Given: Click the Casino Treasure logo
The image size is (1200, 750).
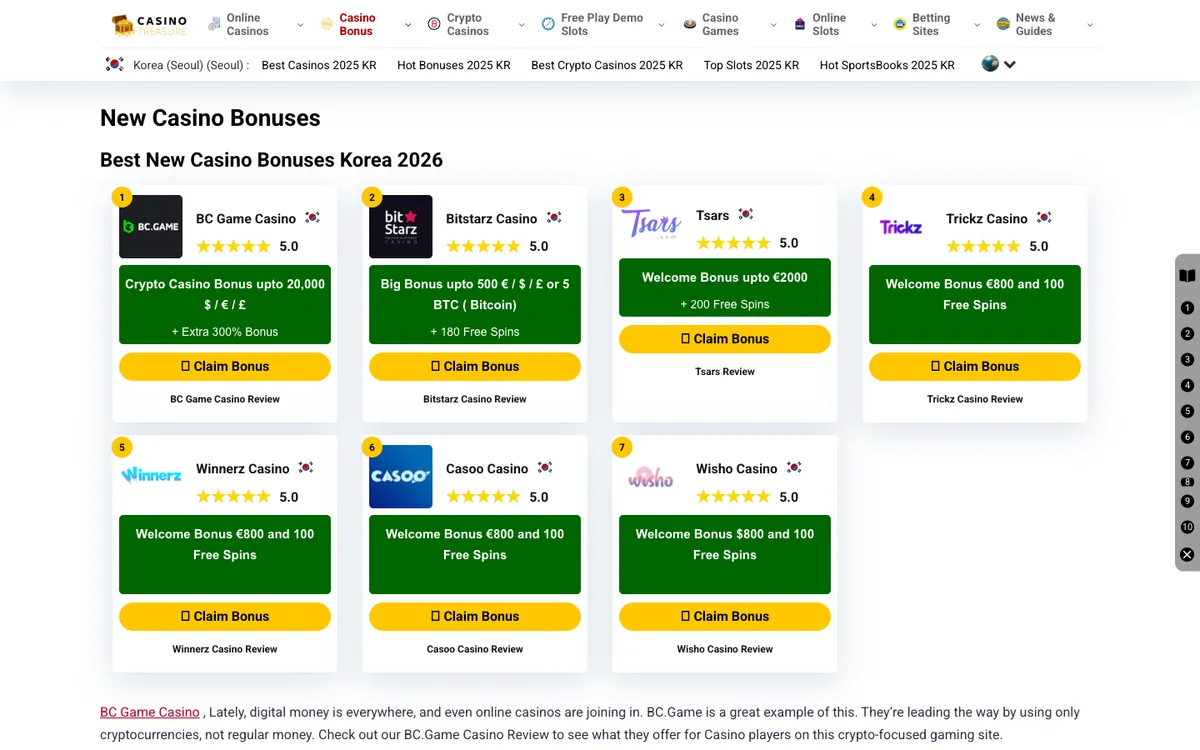Looking at the screenshot, I should pyautogui.click(x=149, y=24).
